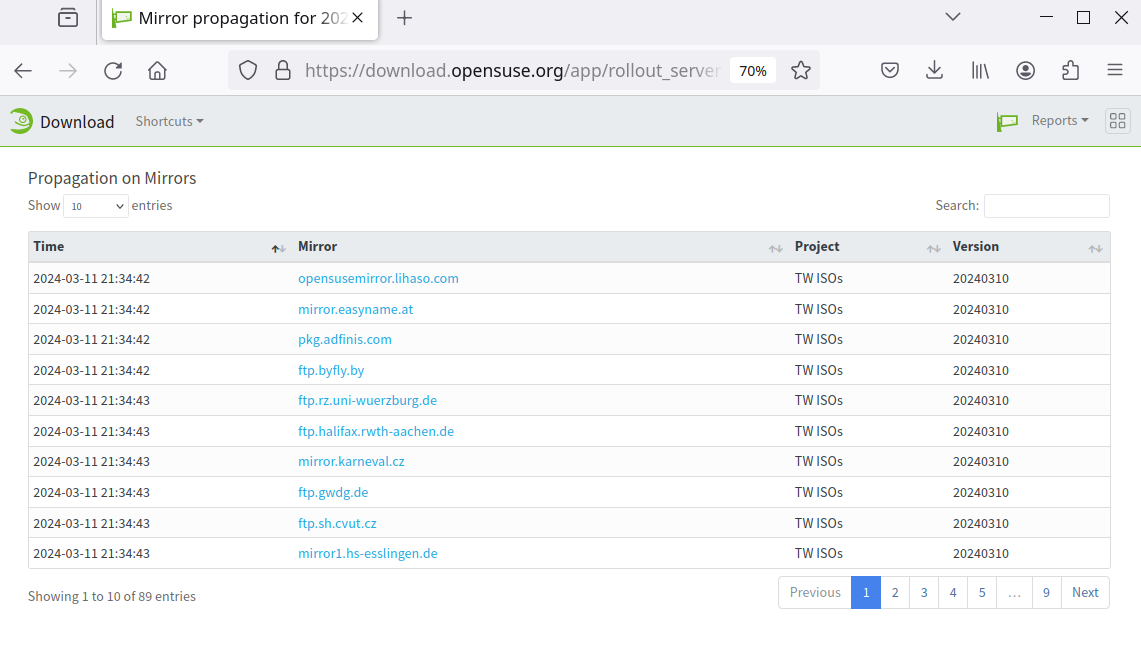Click the Next pagination button

tap(1085, 592)
